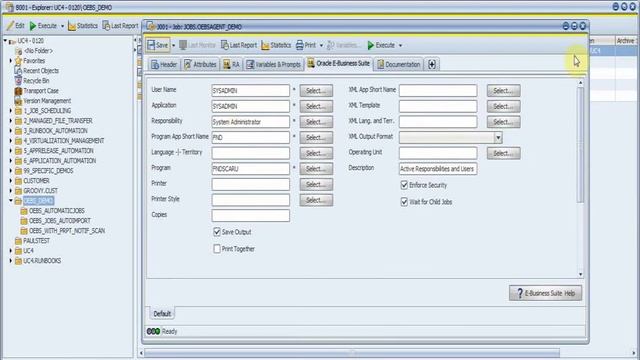Toggle Wait for Child Jobs checkbox

404,202
